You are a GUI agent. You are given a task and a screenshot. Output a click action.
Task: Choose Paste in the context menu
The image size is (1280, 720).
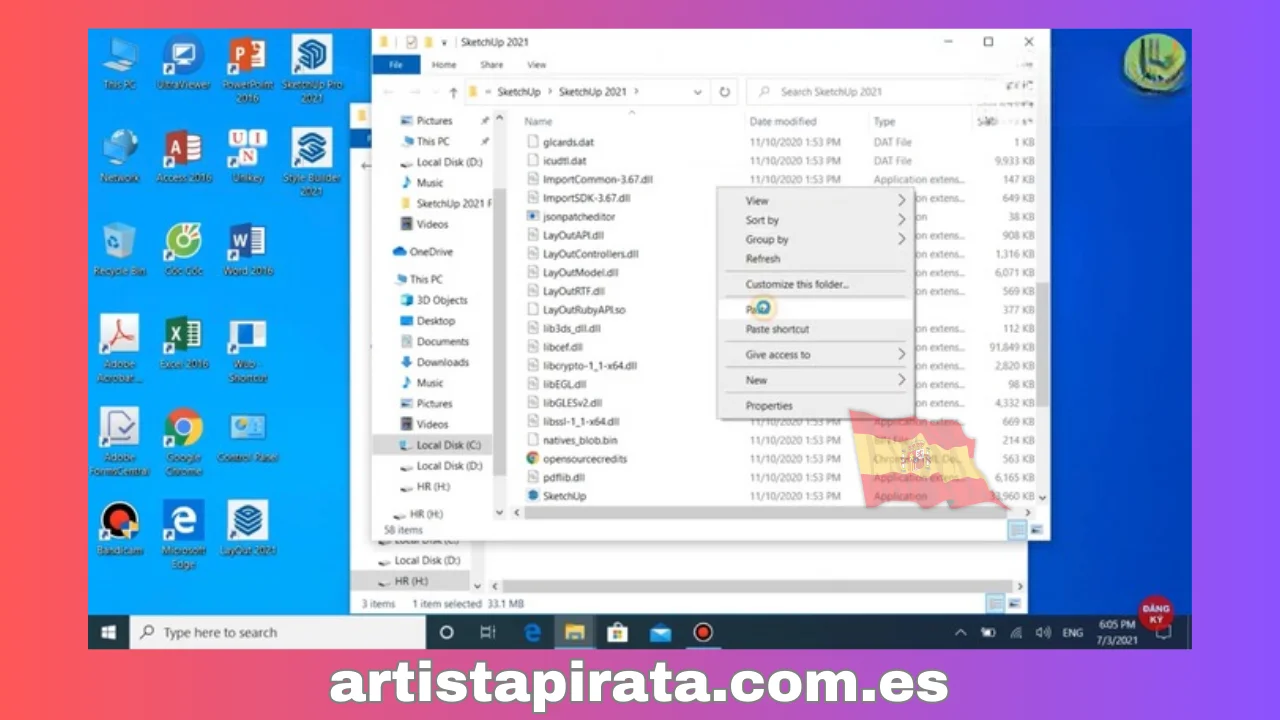point(815,309)
